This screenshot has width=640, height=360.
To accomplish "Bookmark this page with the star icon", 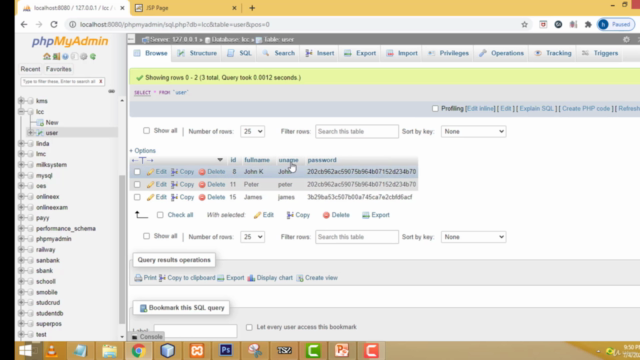I will pos(524,24).
